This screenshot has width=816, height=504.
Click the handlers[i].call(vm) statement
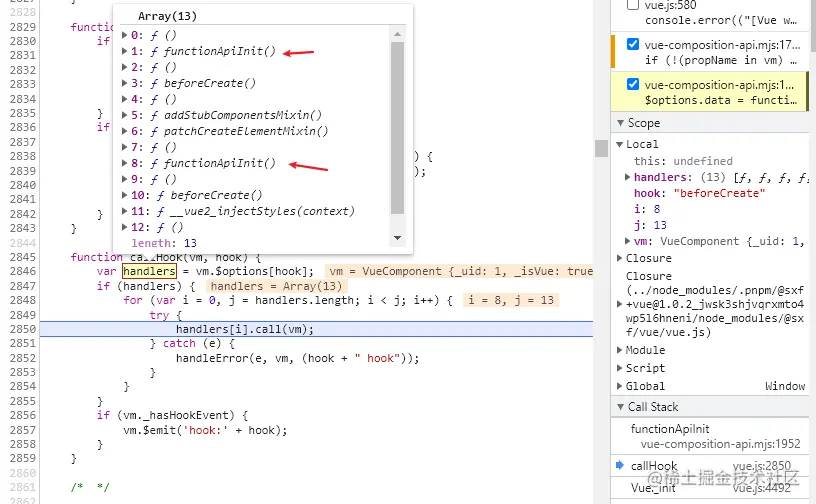tap(245, 329)
